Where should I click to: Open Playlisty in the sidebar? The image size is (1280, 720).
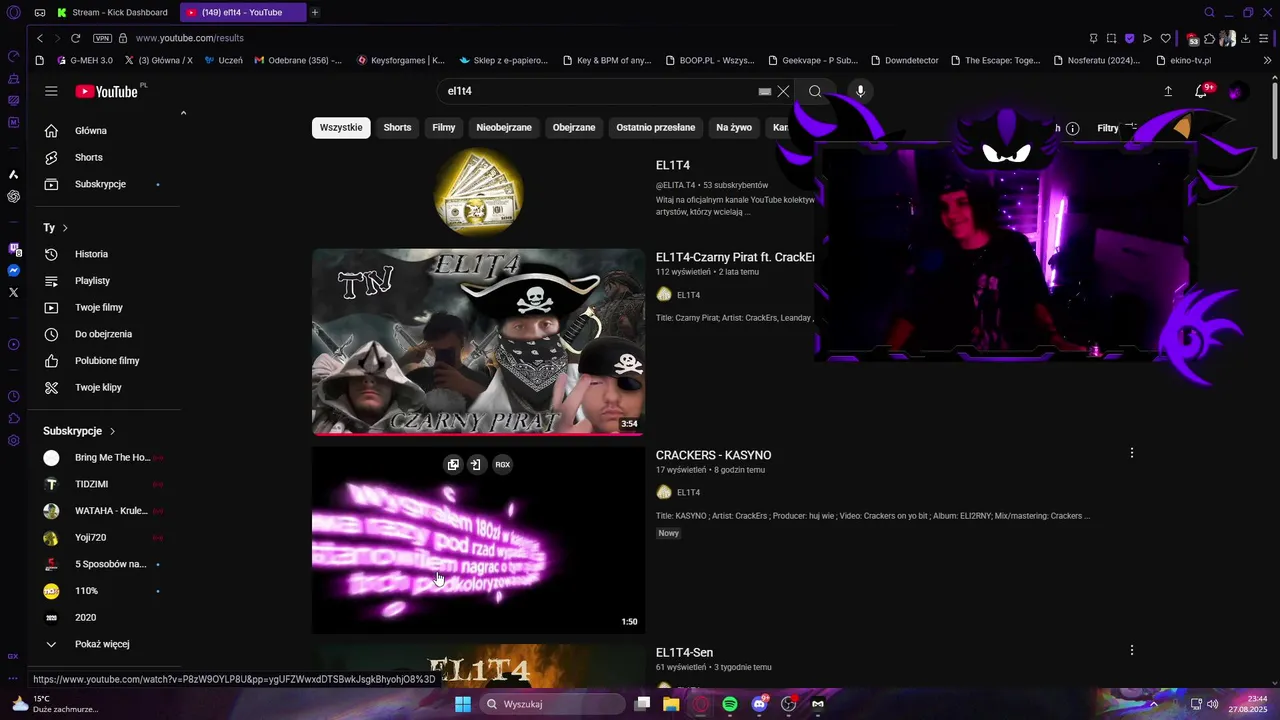104,281
